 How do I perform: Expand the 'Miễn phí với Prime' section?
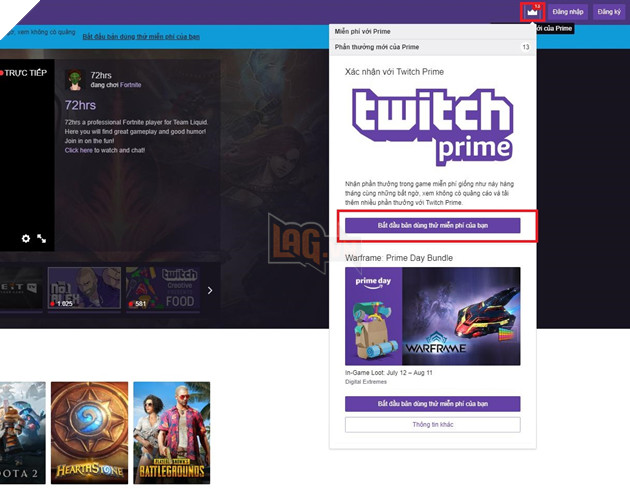pyautogui.click(x=432, y=31)
